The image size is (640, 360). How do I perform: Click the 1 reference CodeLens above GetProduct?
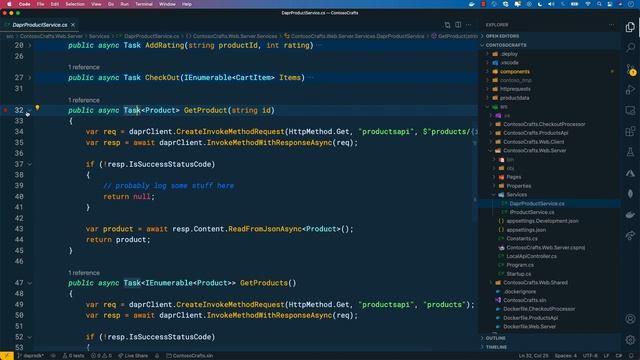pos(84,100)
